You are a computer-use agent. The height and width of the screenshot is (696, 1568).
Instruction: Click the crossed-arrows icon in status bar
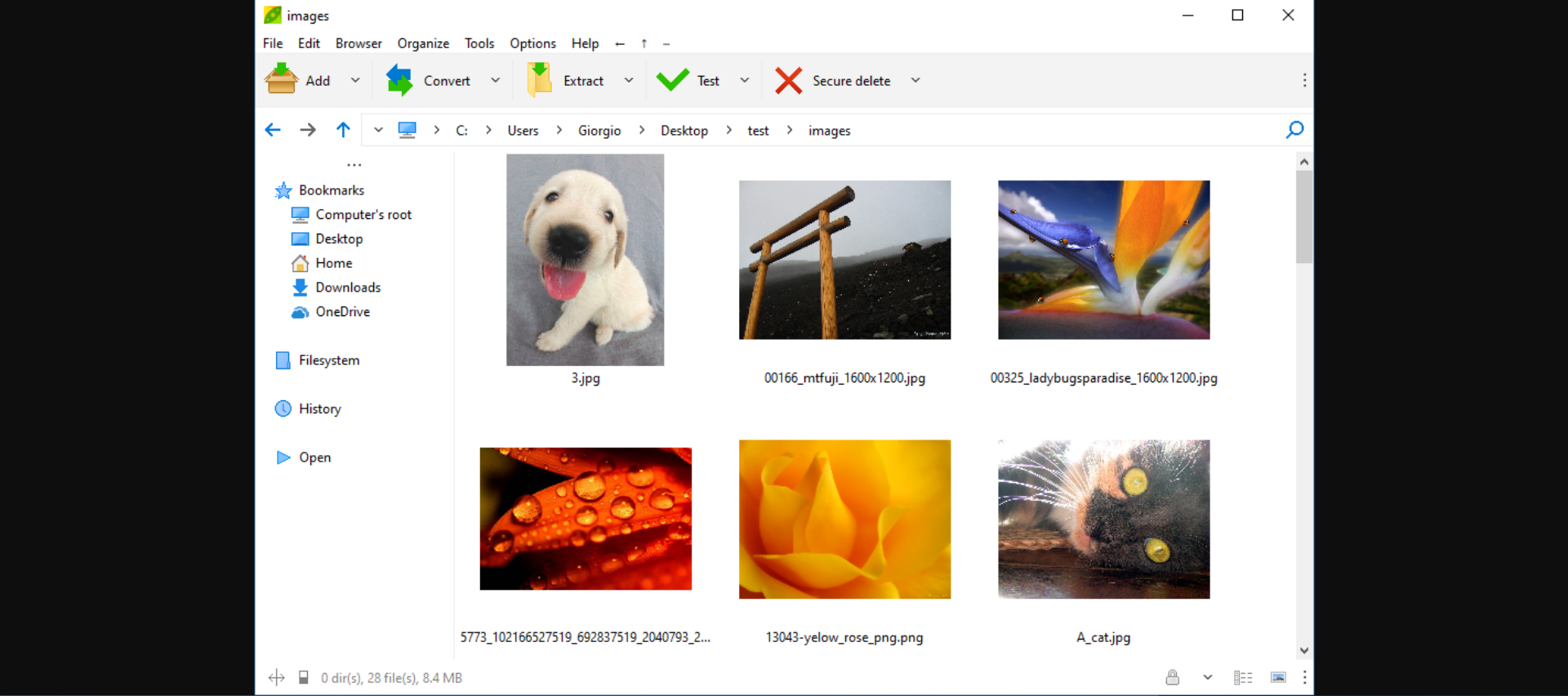click(x=276, y=677)
